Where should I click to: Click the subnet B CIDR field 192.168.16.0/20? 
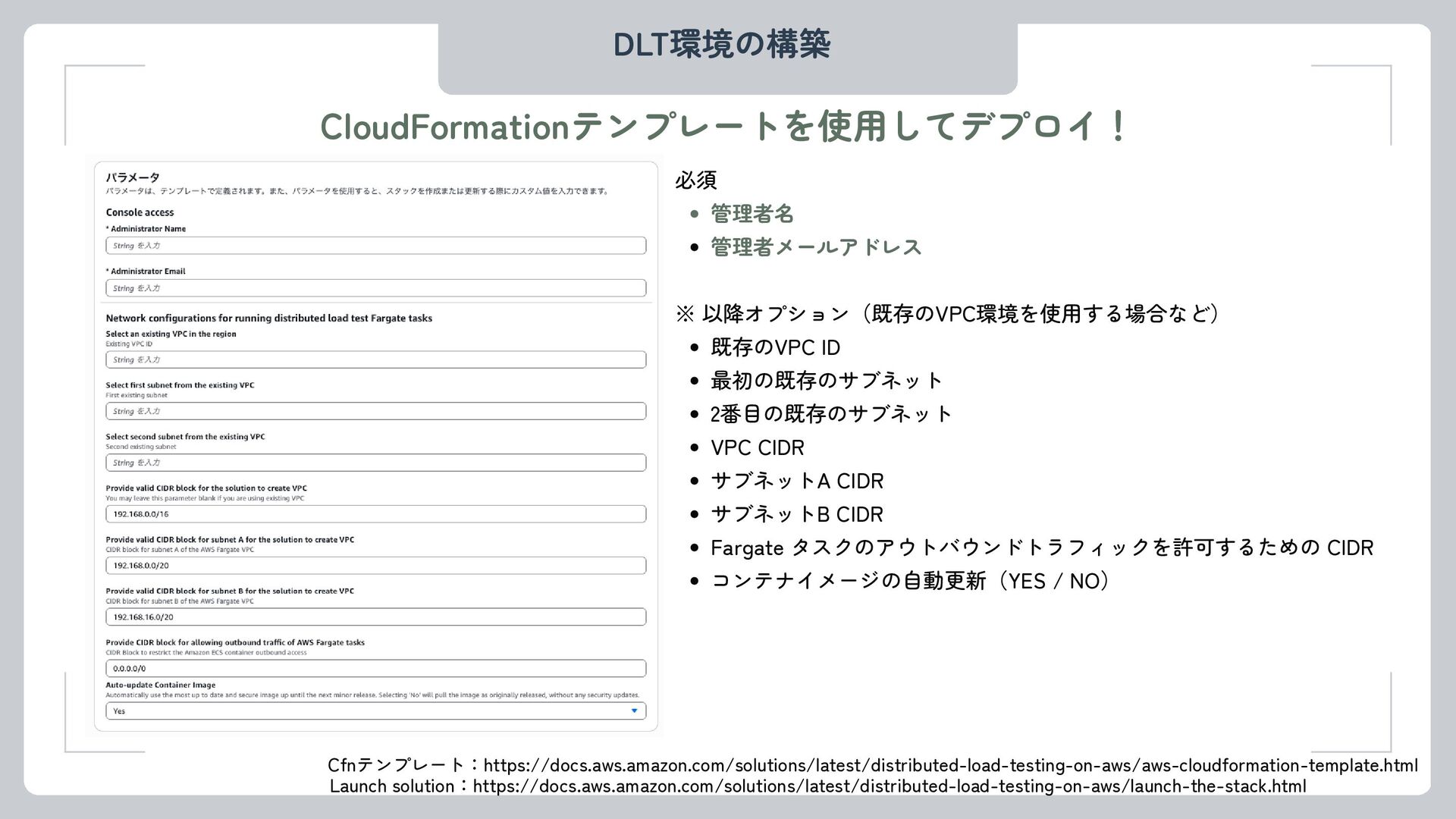(x=375, y=617)
